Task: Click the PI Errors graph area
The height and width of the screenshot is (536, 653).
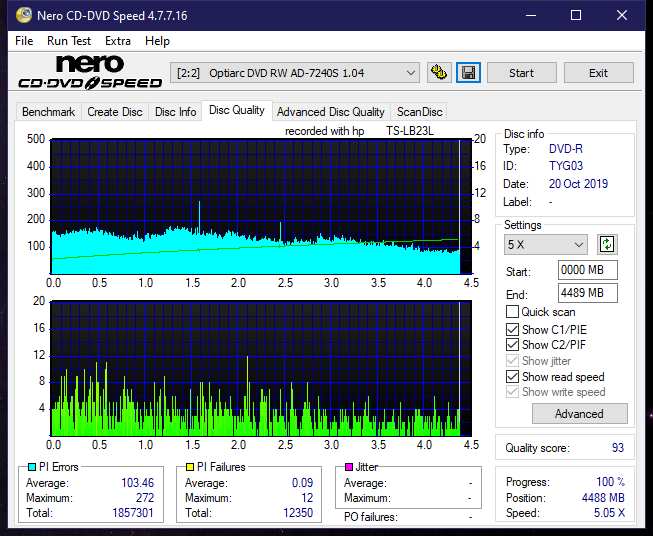Action: pyautogui.click(x=261, y=207)
